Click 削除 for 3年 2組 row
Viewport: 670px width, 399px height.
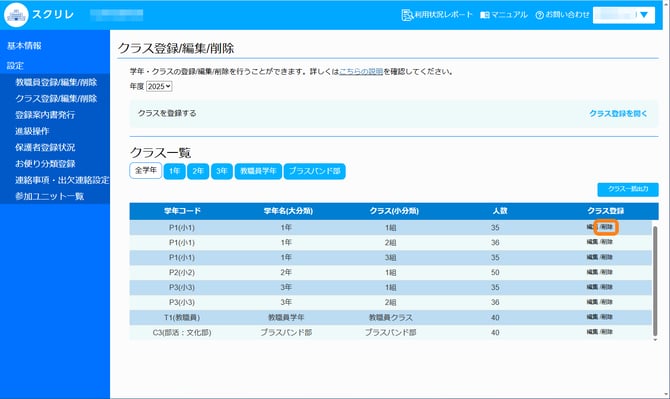click(607, 302)
